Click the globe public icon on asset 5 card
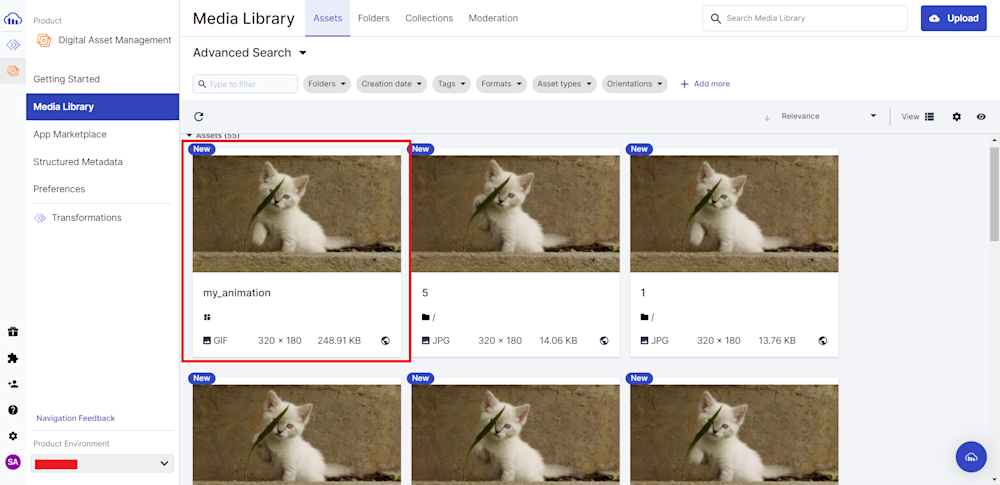Image resolution: width=1000 pixels, height=485 pixels. pos(604,341)
